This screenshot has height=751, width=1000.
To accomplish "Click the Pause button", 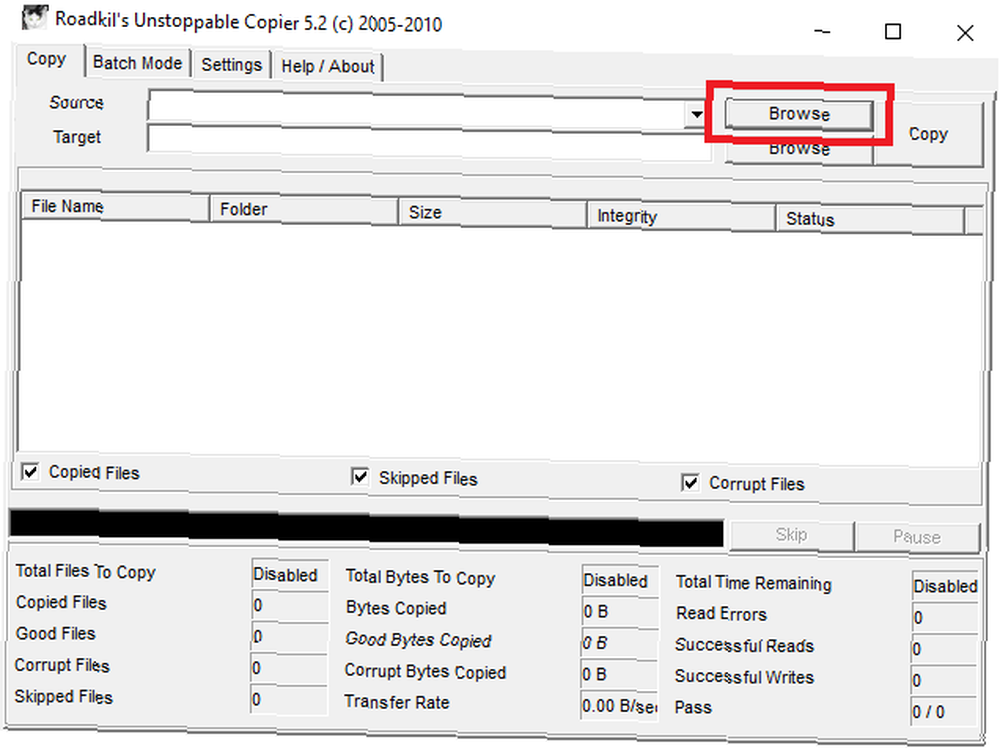I will pyautogui.click(x=917, y=537).
